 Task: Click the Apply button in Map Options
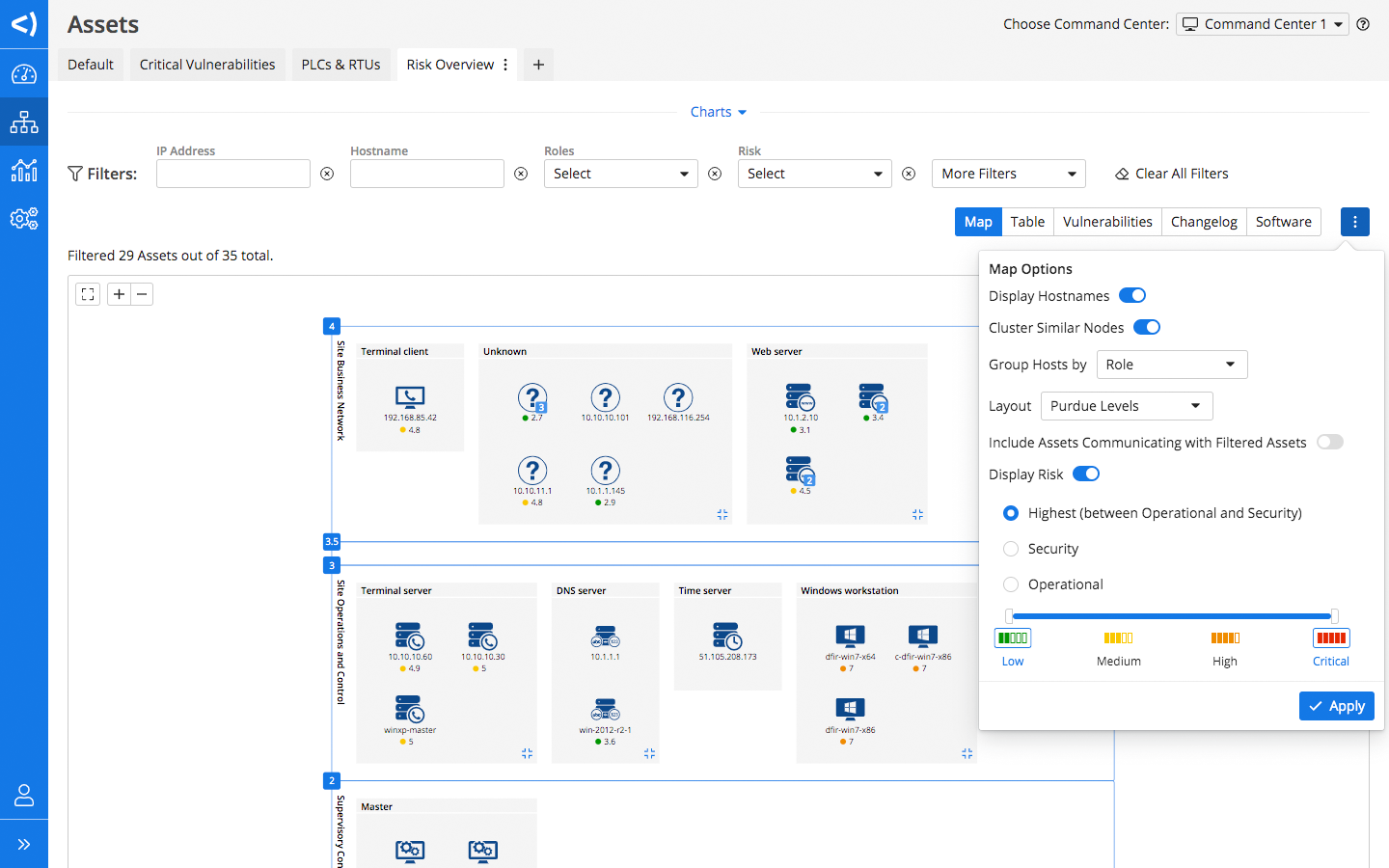[1336, 706]
